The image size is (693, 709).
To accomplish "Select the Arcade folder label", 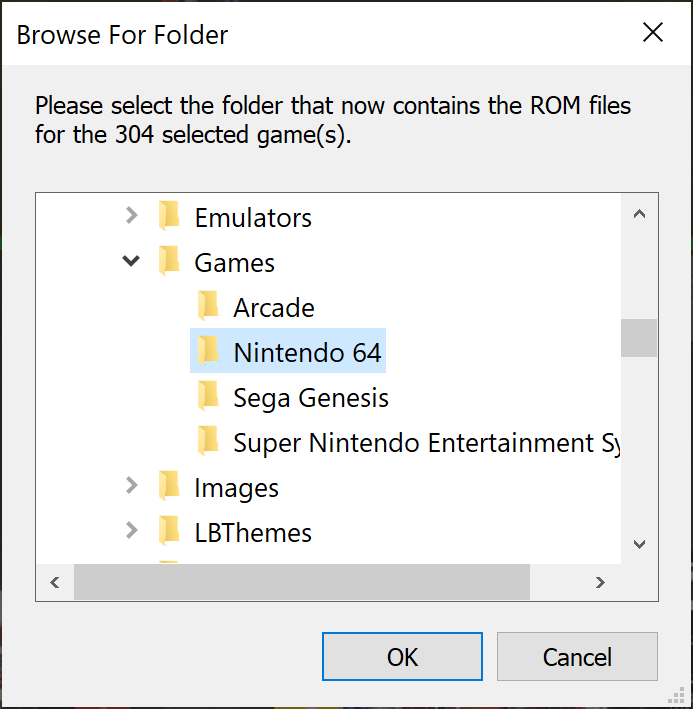I will coord(274,308).
